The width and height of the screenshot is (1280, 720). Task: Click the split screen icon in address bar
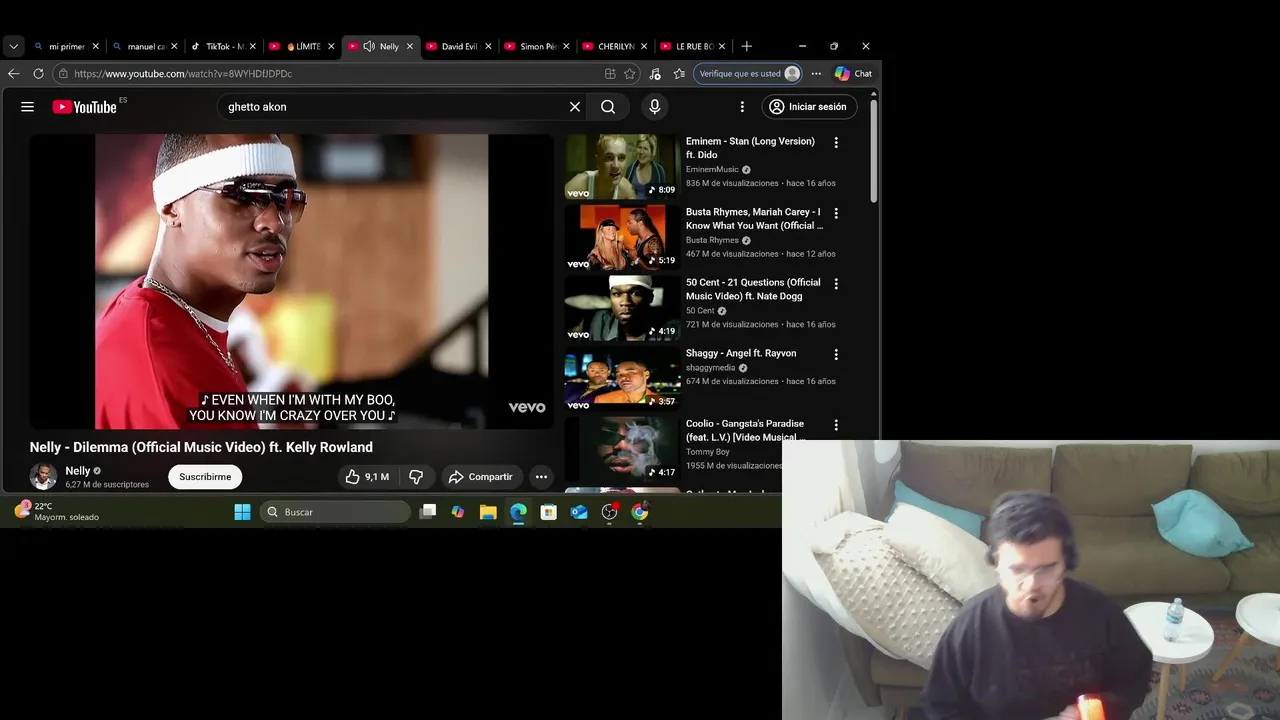610,73
